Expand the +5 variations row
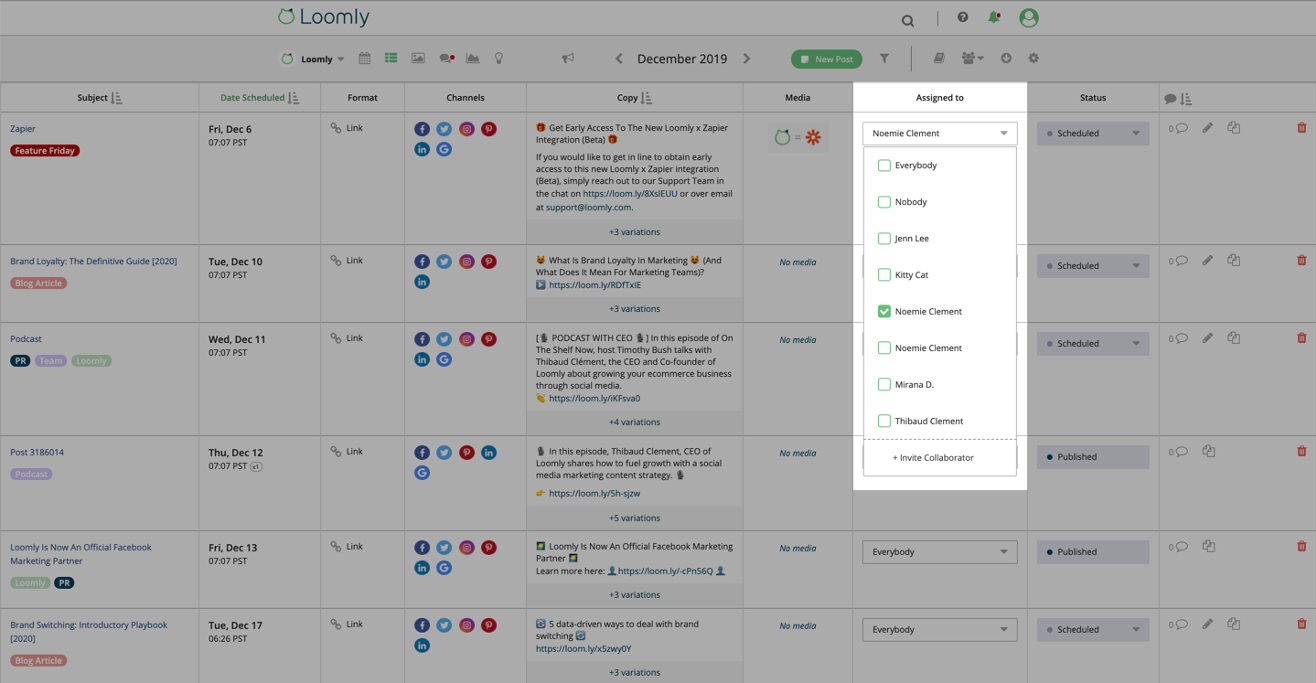This screenshot has height=683, width=1316. [635, 518]
